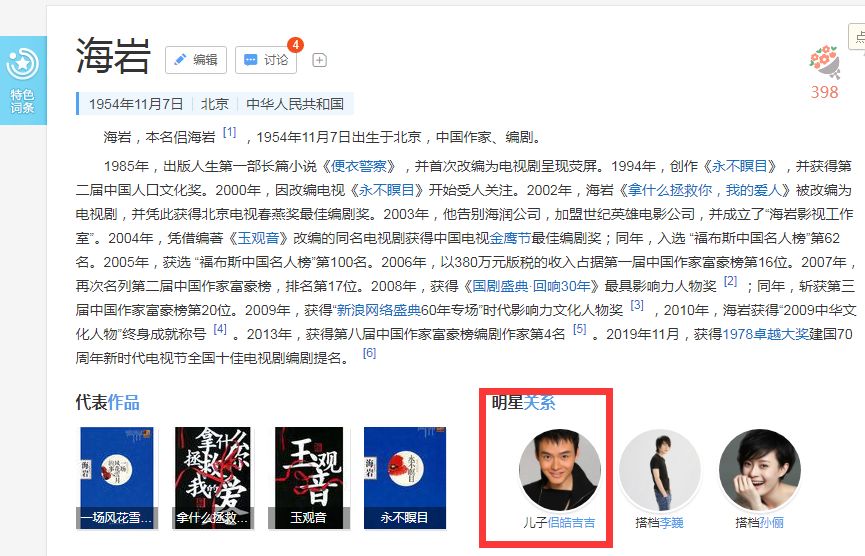865x556 pixels.
Task: Select the 拿什么拯救 book cover thumbnail
Action: tap(213, 478)
